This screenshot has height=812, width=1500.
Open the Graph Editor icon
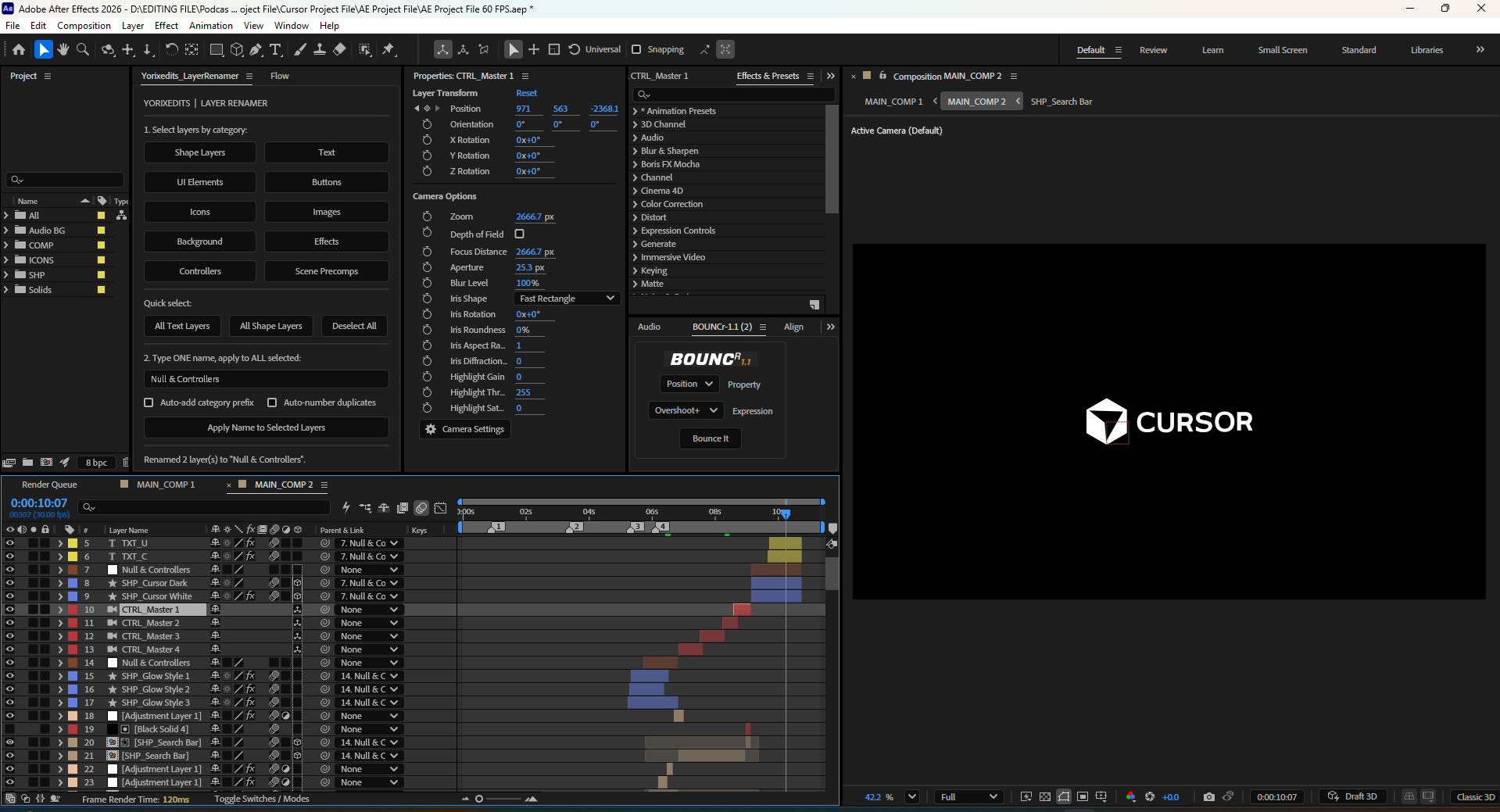click(x=441, y=508)
